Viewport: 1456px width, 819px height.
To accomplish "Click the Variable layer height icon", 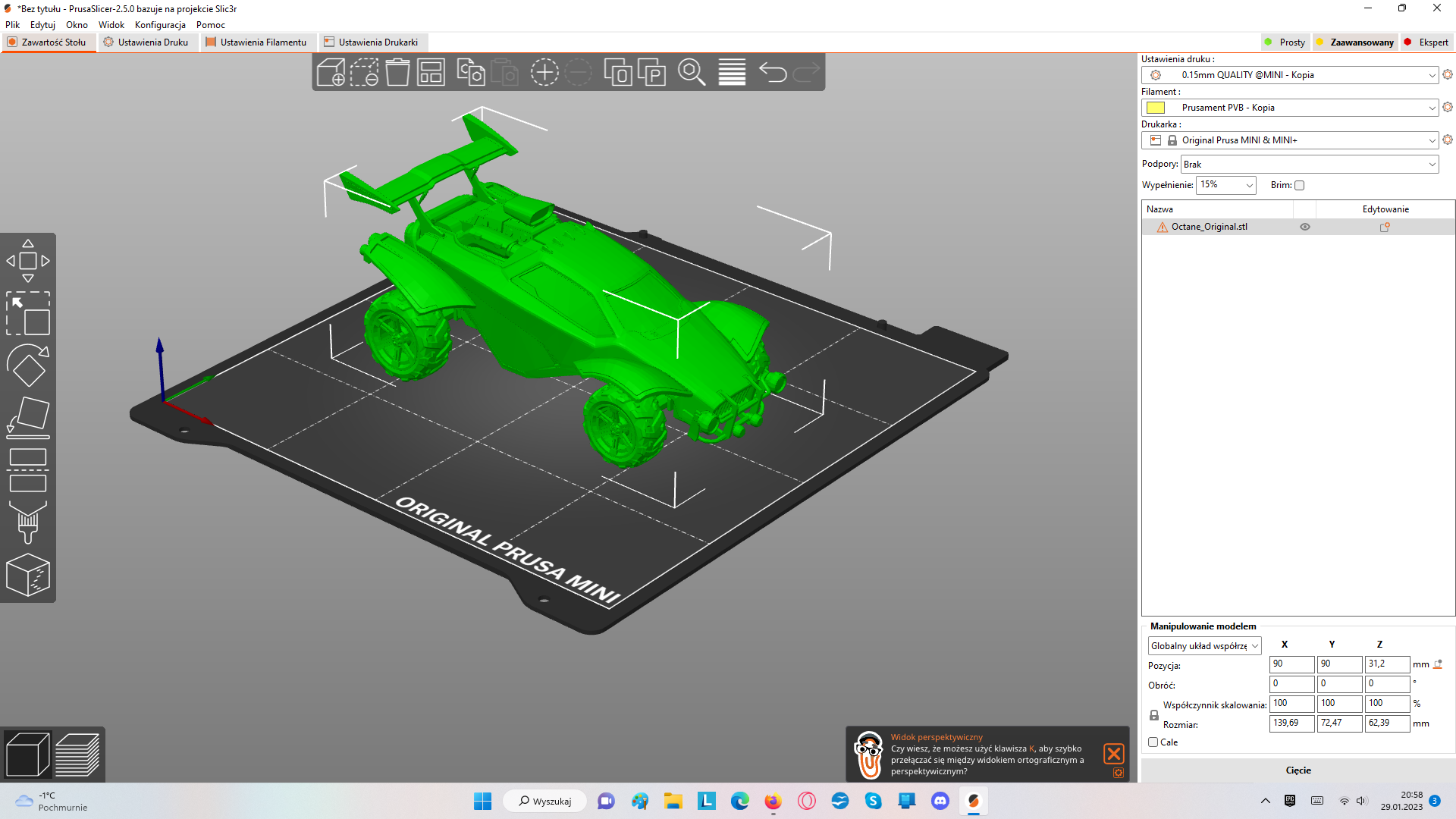I will (x=732, y=72).
